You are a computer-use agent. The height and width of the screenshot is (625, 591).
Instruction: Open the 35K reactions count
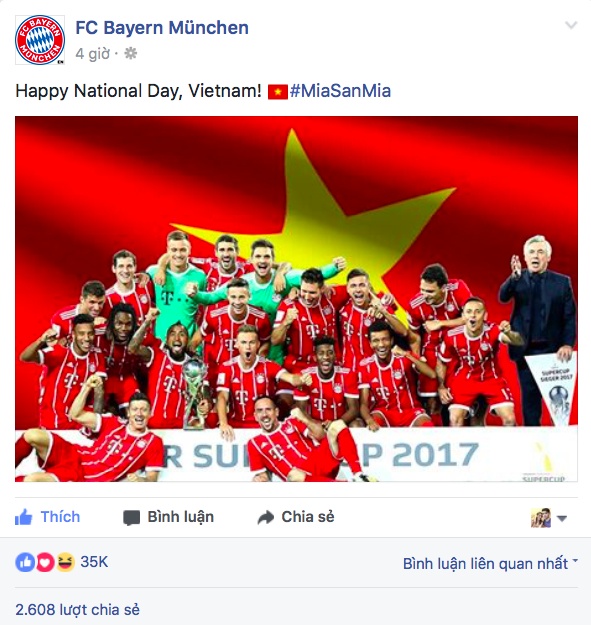(x=94, y=562)
